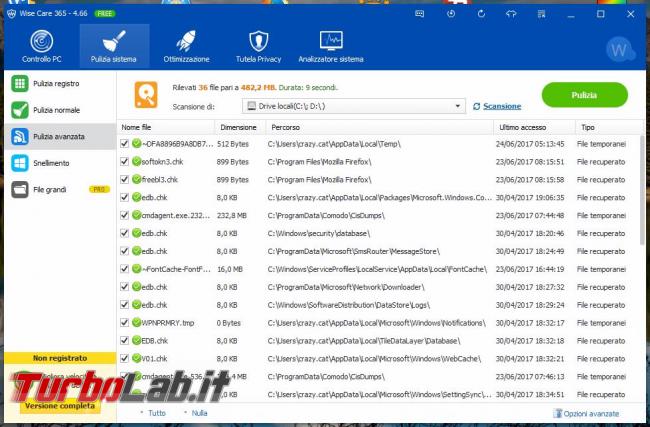Open Snellimento in sidebar
Screen dimensions: 650x427
coord(60,163)
